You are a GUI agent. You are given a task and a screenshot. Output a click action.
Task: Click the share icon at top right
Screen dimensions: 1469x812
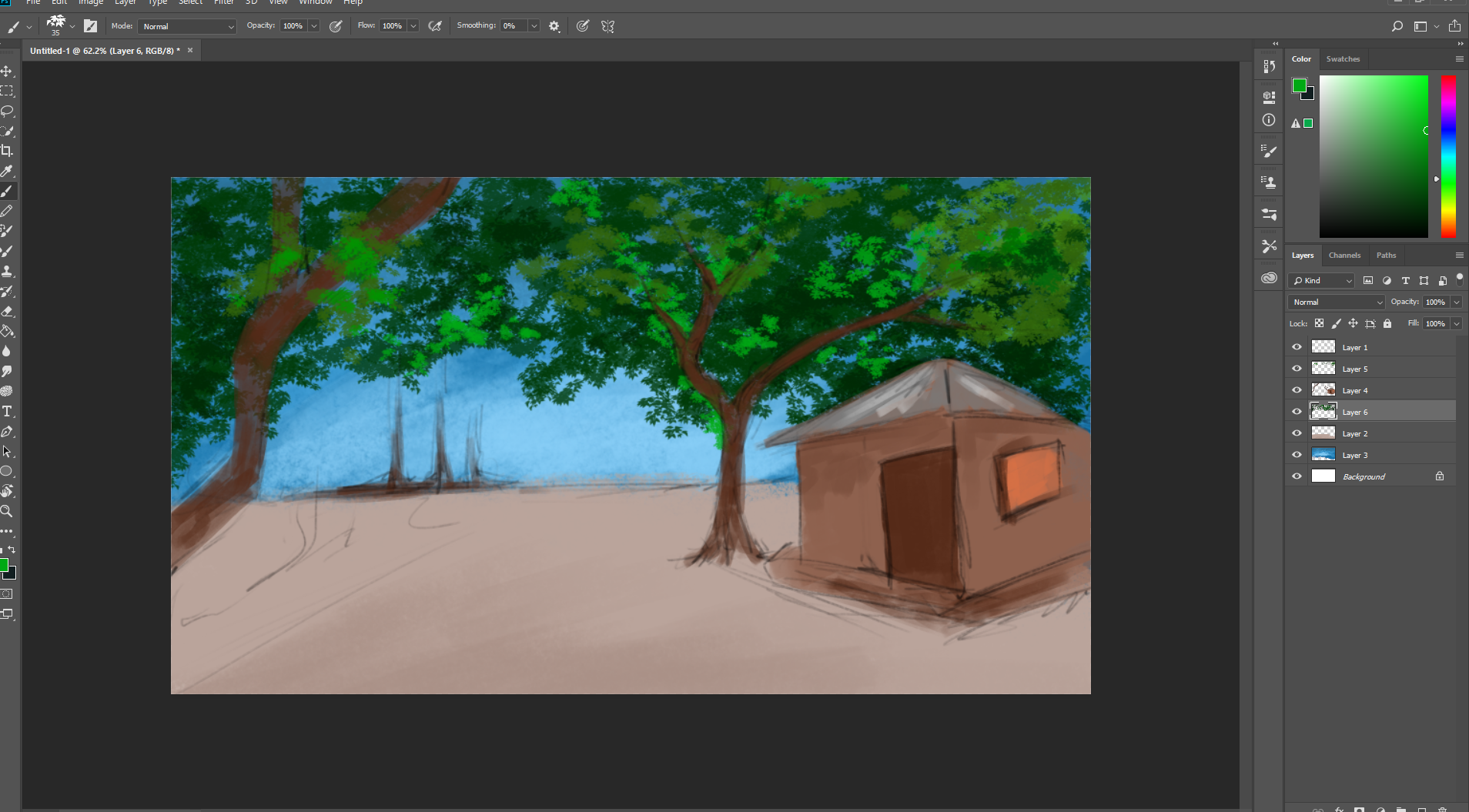pos(1454,26)
